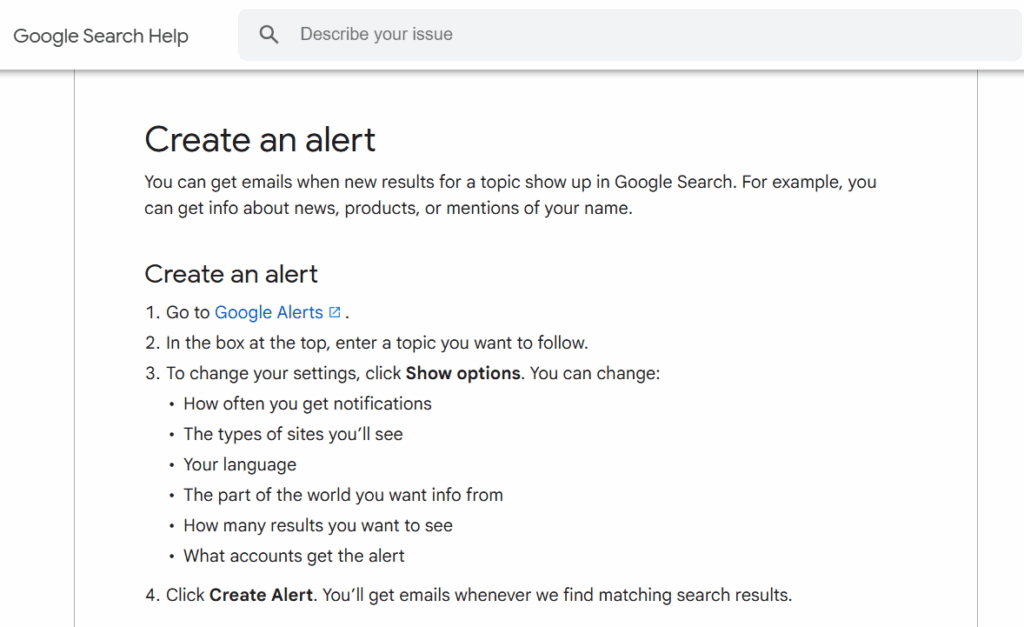Click the intro paragraph about getting emails
The image size is (1024, 627).
[x=510, y=195]
